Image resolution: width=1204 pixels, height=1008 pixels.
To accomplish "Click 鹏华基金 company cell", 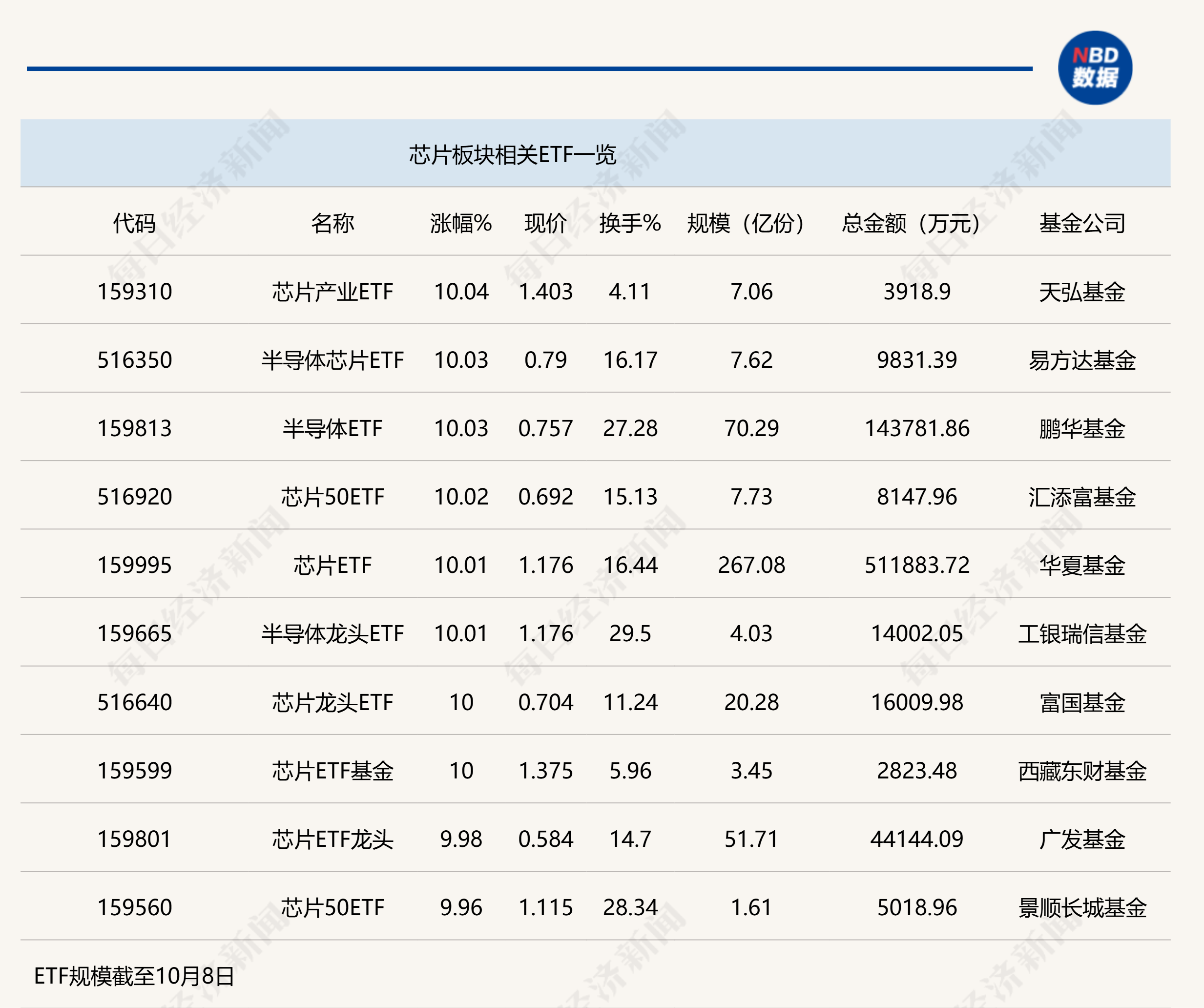I will pyautogui.click(x=1082, y=428).
